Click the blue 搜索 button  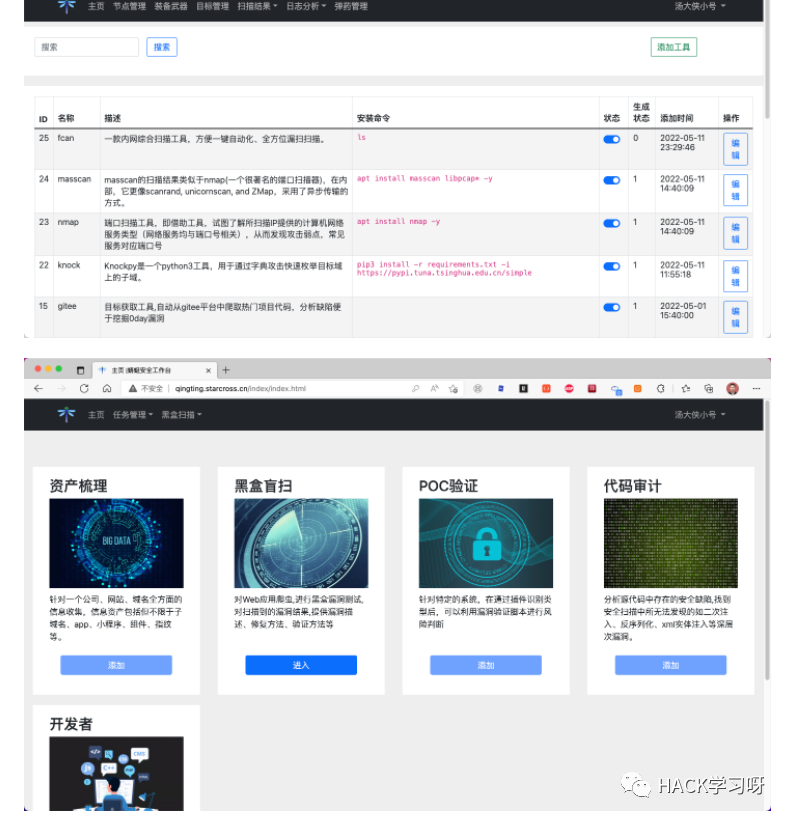(162, 47)
